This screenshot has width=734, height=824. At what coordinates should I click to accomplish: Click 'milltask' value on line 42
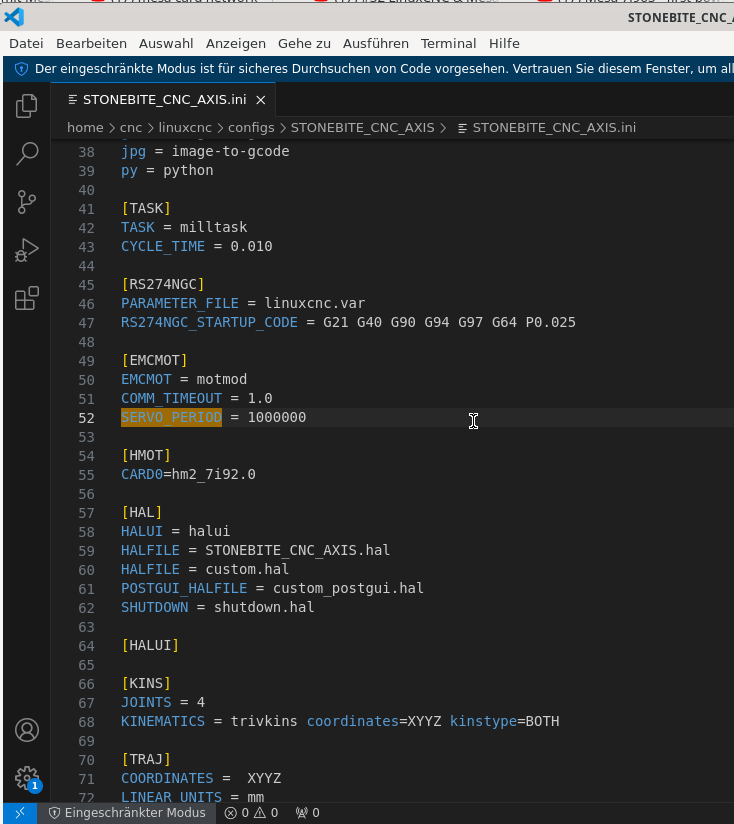coord(213,228)
